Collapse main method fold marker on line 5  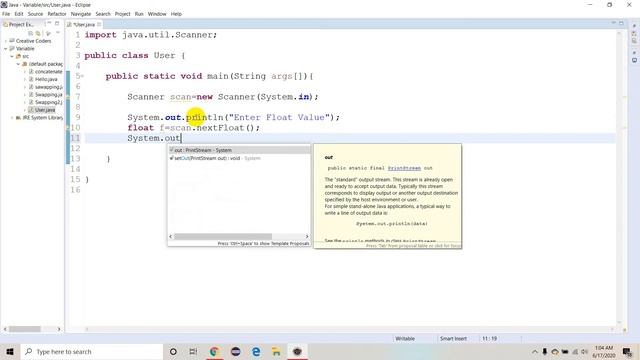pyautogui.click(x=82, y=76)
